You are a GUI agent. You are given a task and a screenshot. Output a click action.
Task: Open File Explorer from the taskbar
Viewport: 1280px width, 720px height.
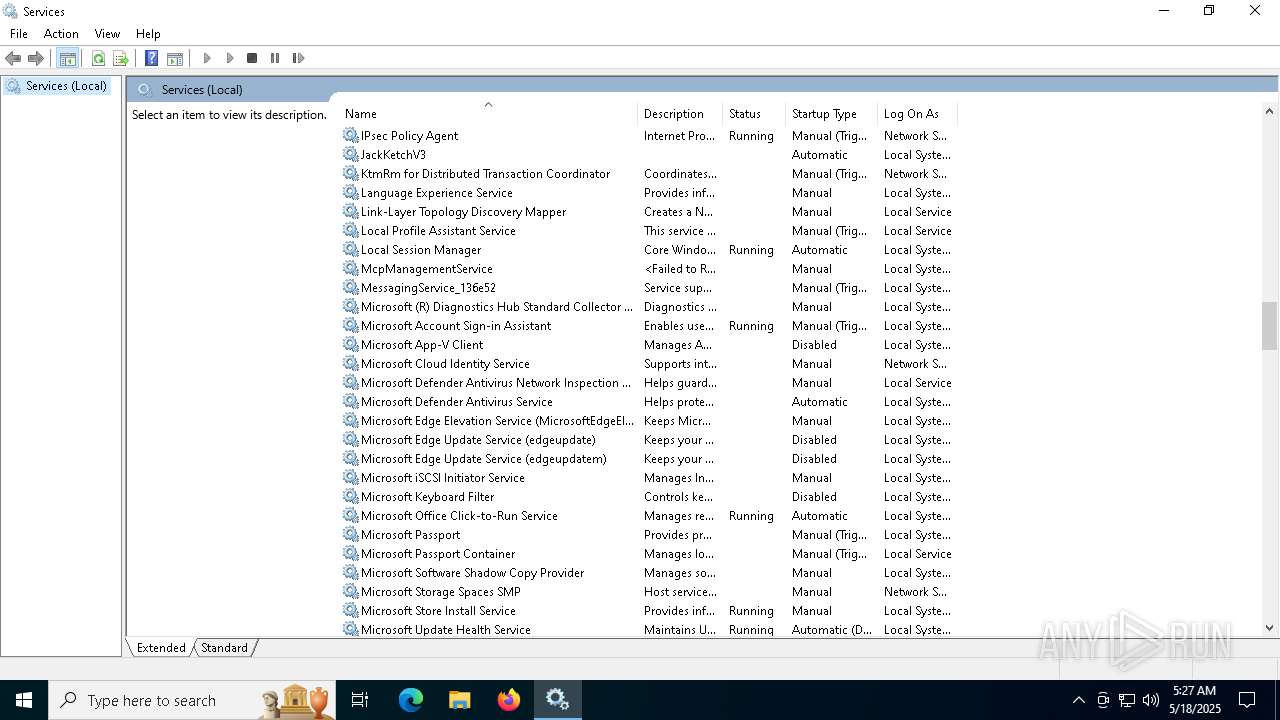(459, 700)
